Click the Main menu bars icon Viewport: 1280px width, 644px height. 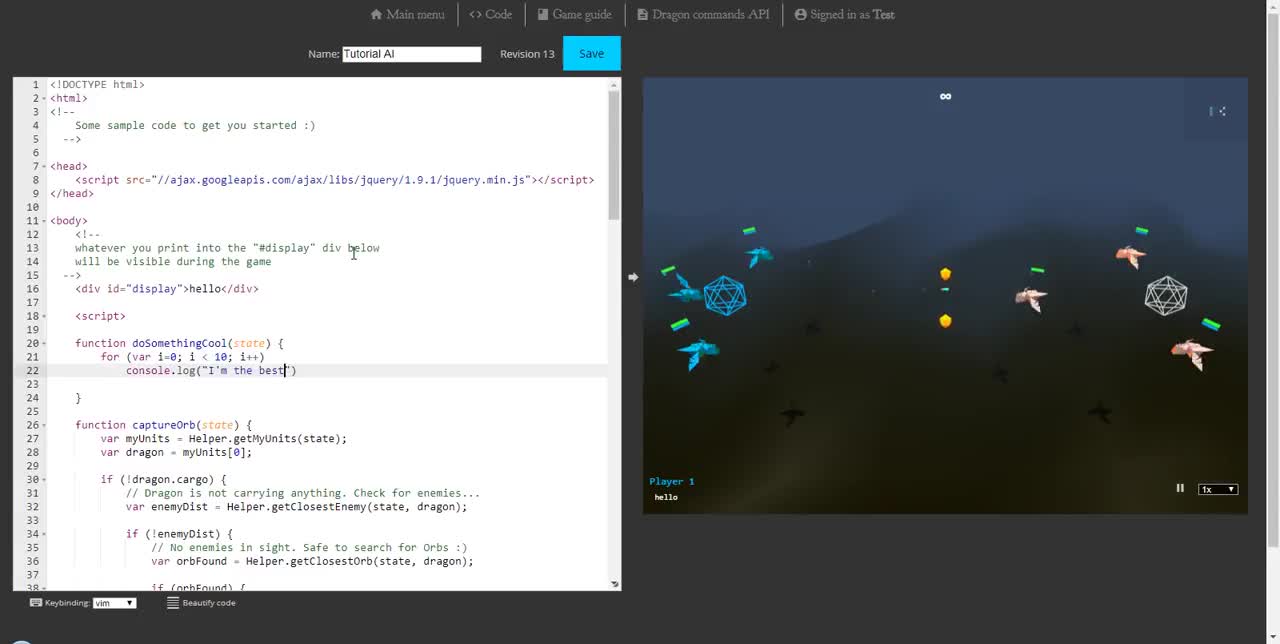378,14
